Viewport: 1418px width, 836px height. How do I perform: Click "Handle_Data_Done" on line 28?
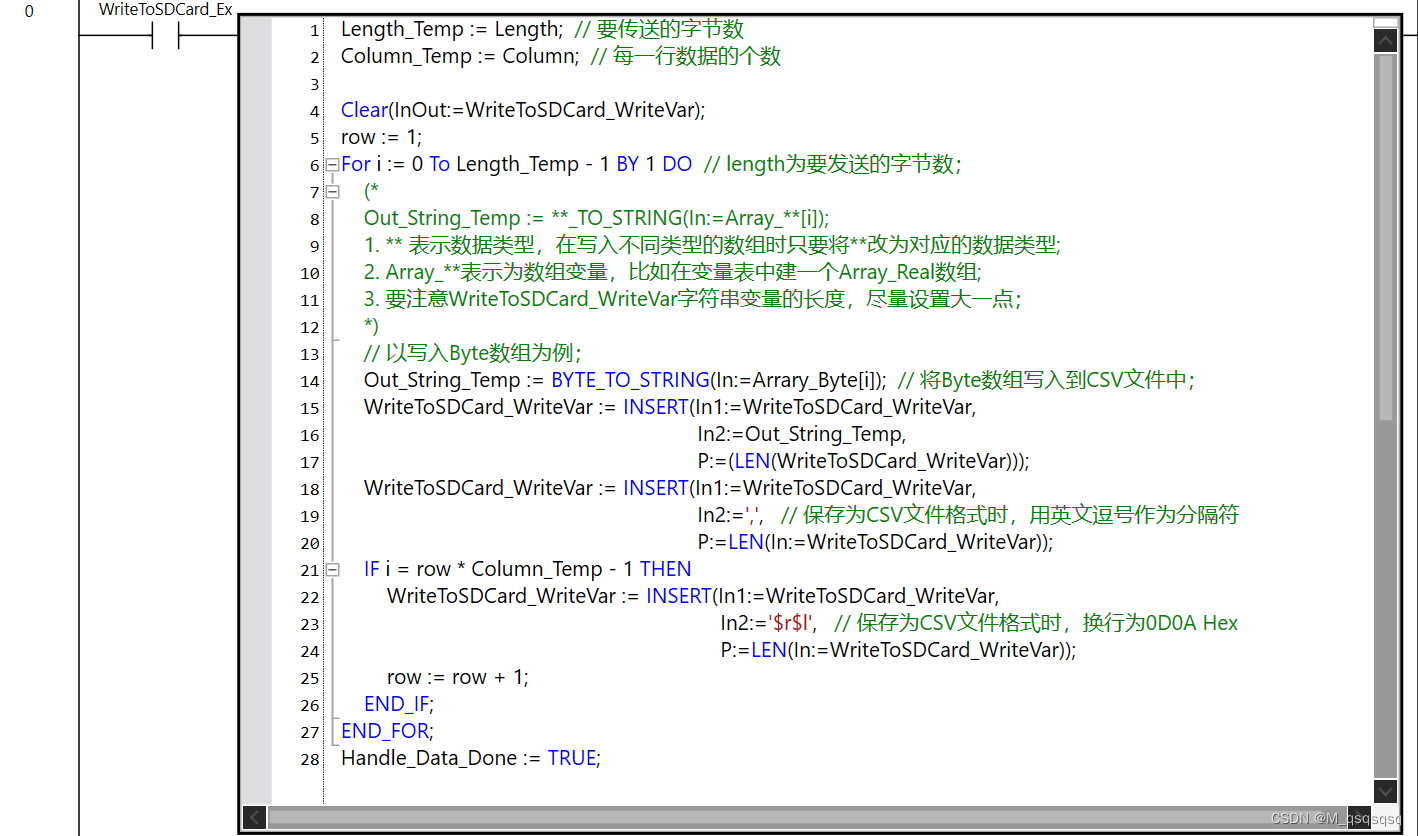click(429, 759)
